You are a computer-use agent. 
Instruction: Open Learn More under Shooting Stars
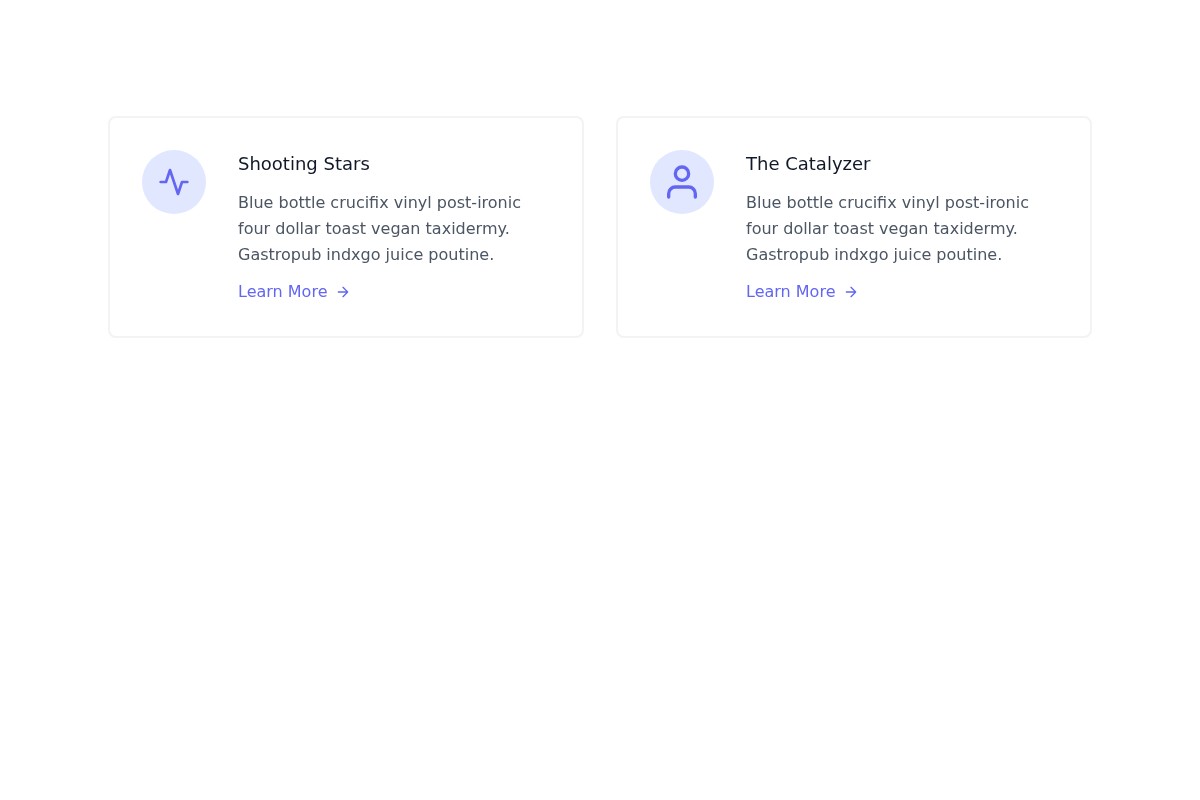coord(283,292)
